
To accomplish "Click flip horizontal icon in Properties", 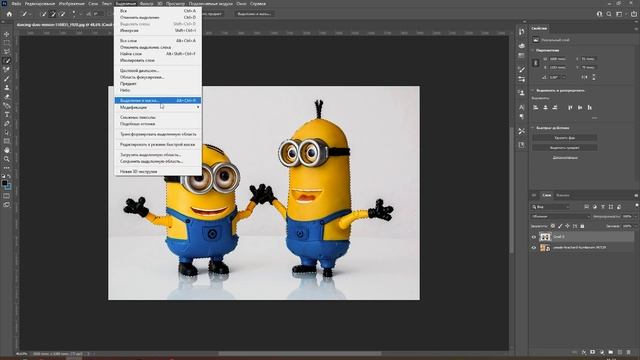I will (584, 77).
